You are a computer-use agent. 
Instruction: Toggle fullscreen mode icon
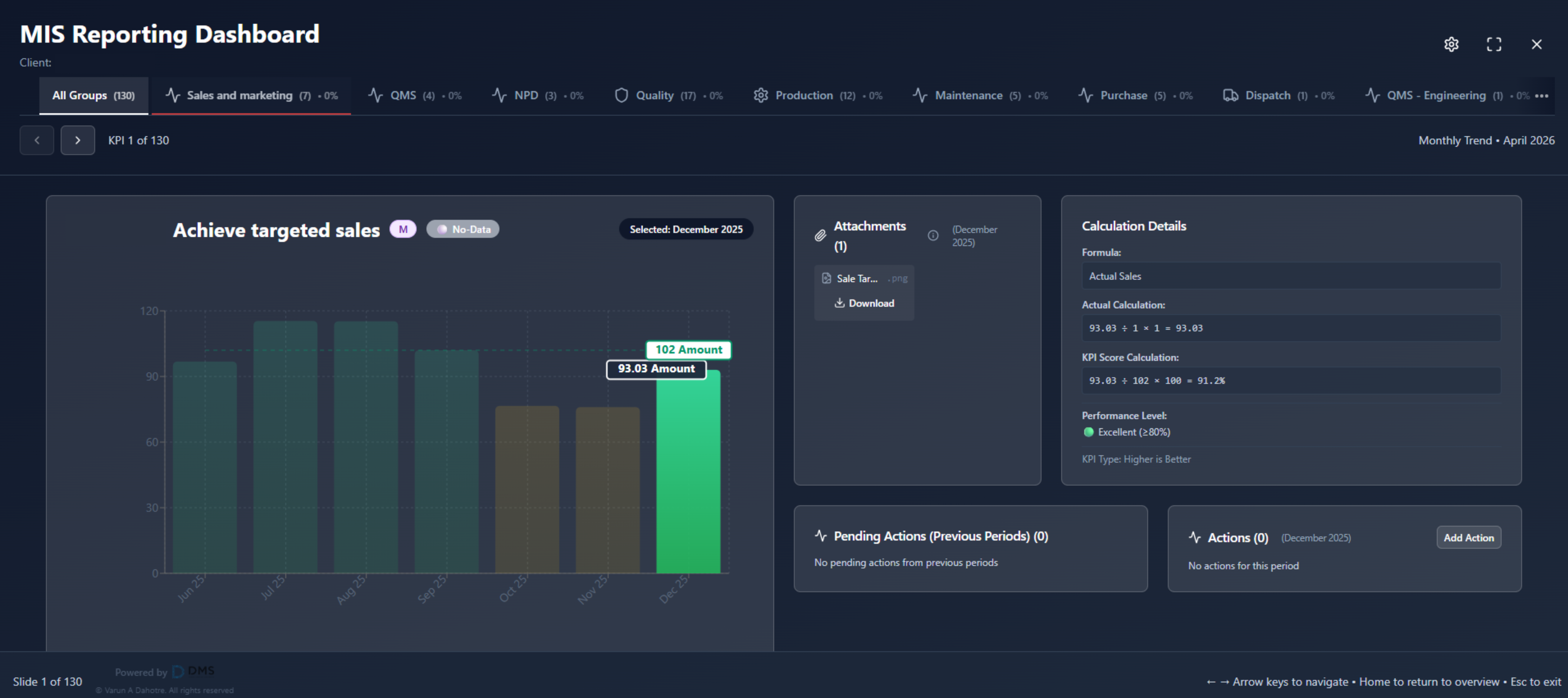tap(1494, 44)
